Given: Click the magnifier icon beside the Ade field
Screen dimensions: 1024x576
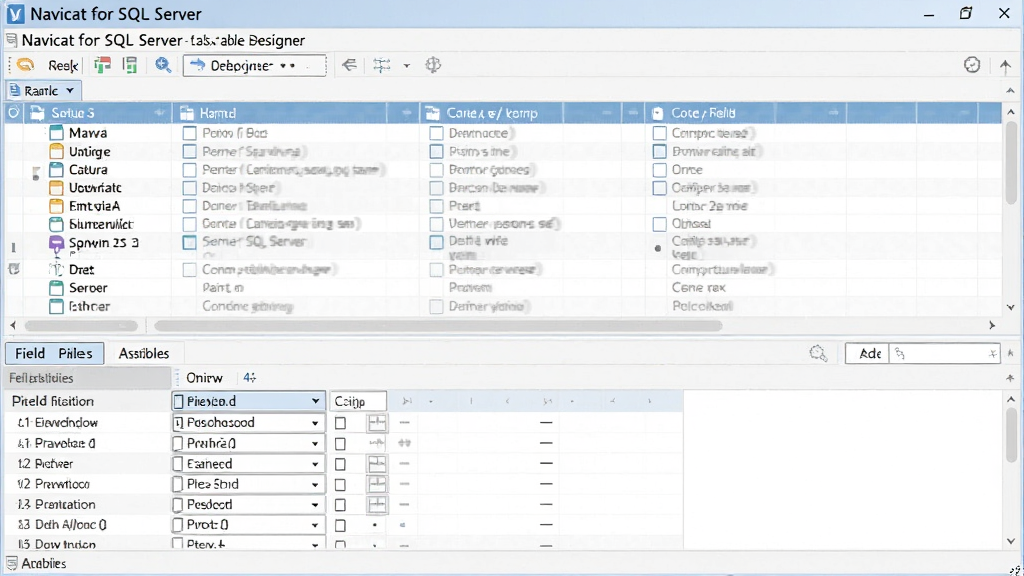Looking at the screenshot, I should 818,353.
